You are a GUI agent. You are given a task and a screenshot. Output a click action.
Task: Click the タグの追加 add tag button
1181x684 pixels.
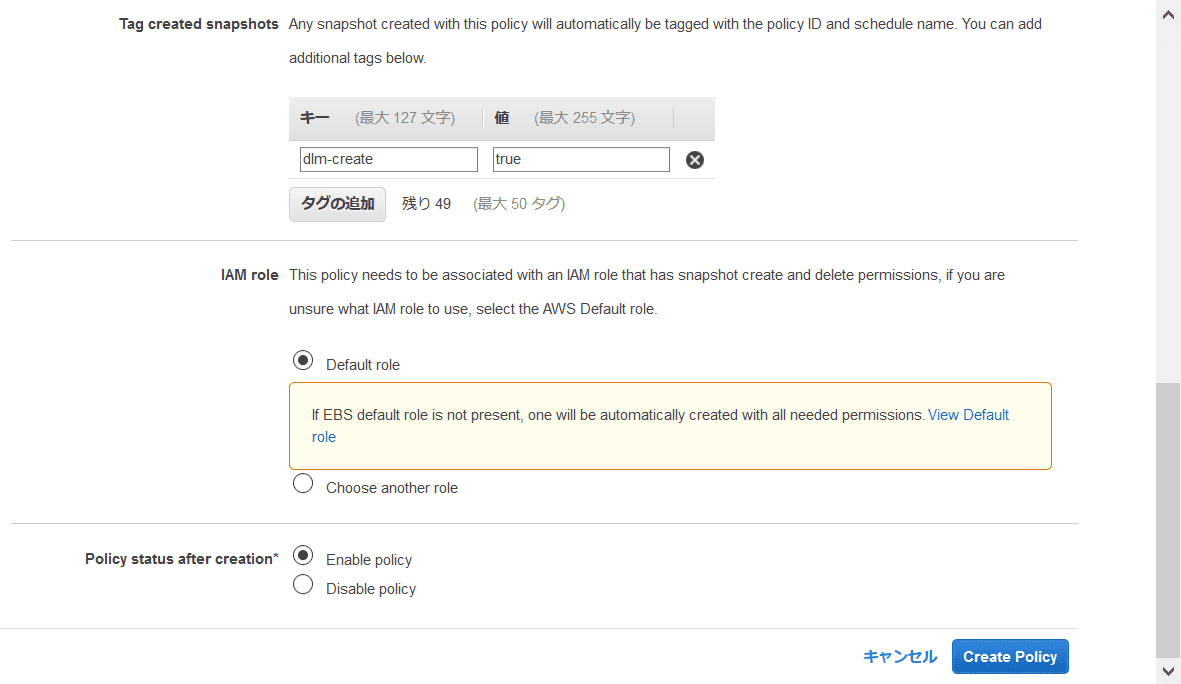pyautogui.click(x=337, y=204)
